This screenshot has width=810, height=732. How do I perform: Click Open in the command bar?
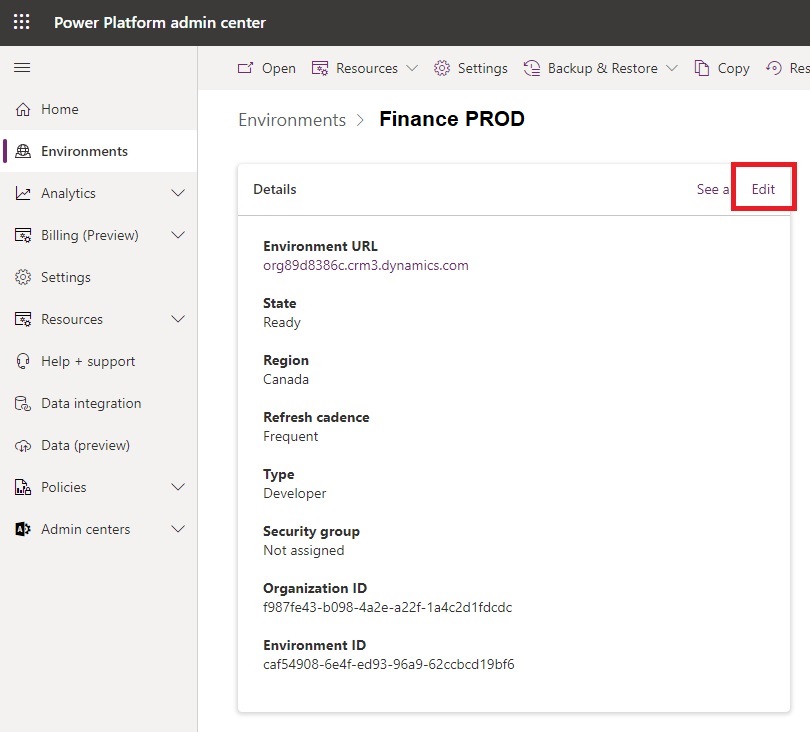pyautogui.click(x=266, y=68)
